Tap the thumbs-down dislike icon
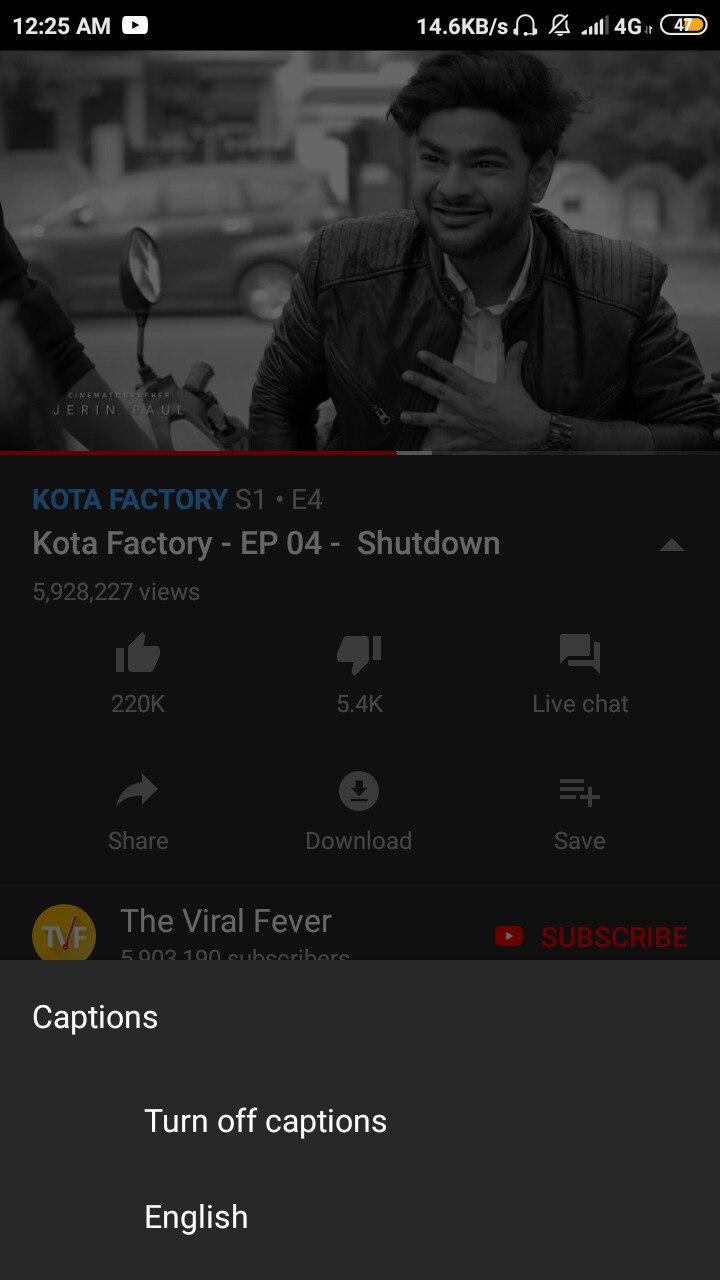This screenshot has height=1280, width=720. coord(359,654)
